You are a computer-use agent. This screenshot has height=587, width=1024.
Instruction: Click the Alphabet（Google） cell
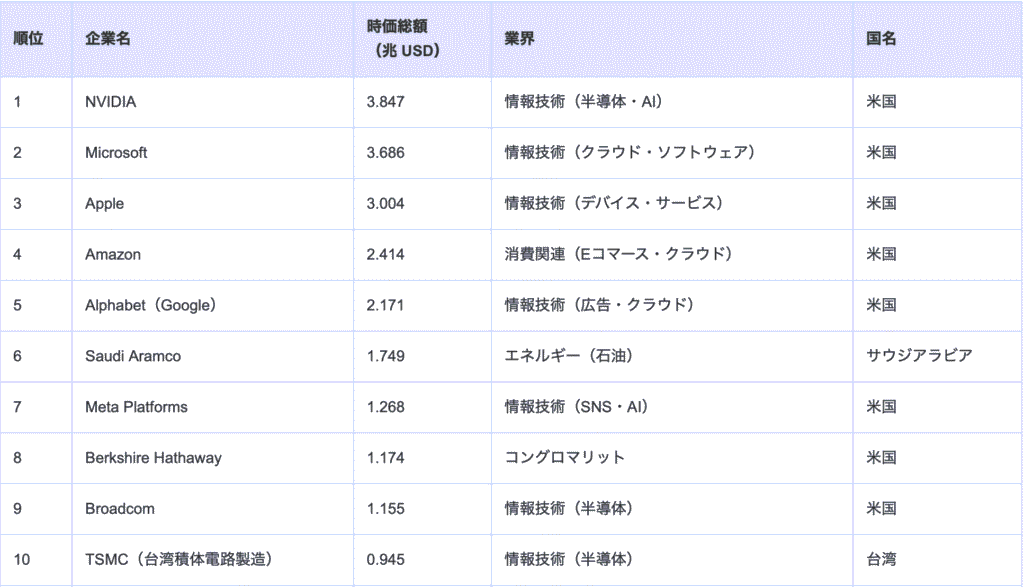pyautogui.click(x=151, y=305)
